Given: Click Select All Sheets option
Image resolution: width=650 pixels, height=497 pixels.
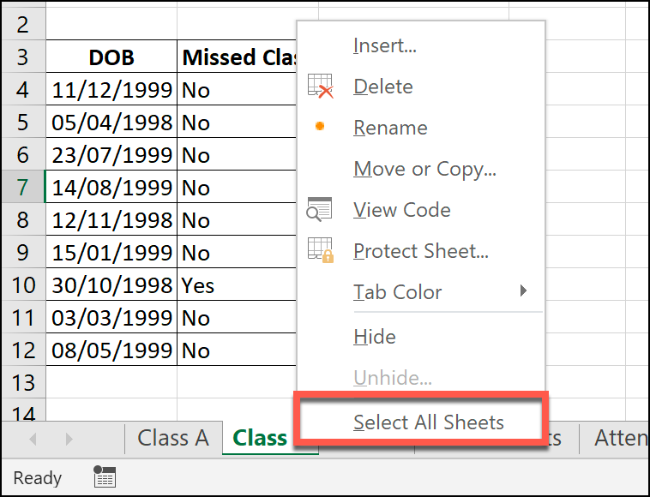Looking at the screenshot, I should [x=428, y=422].
